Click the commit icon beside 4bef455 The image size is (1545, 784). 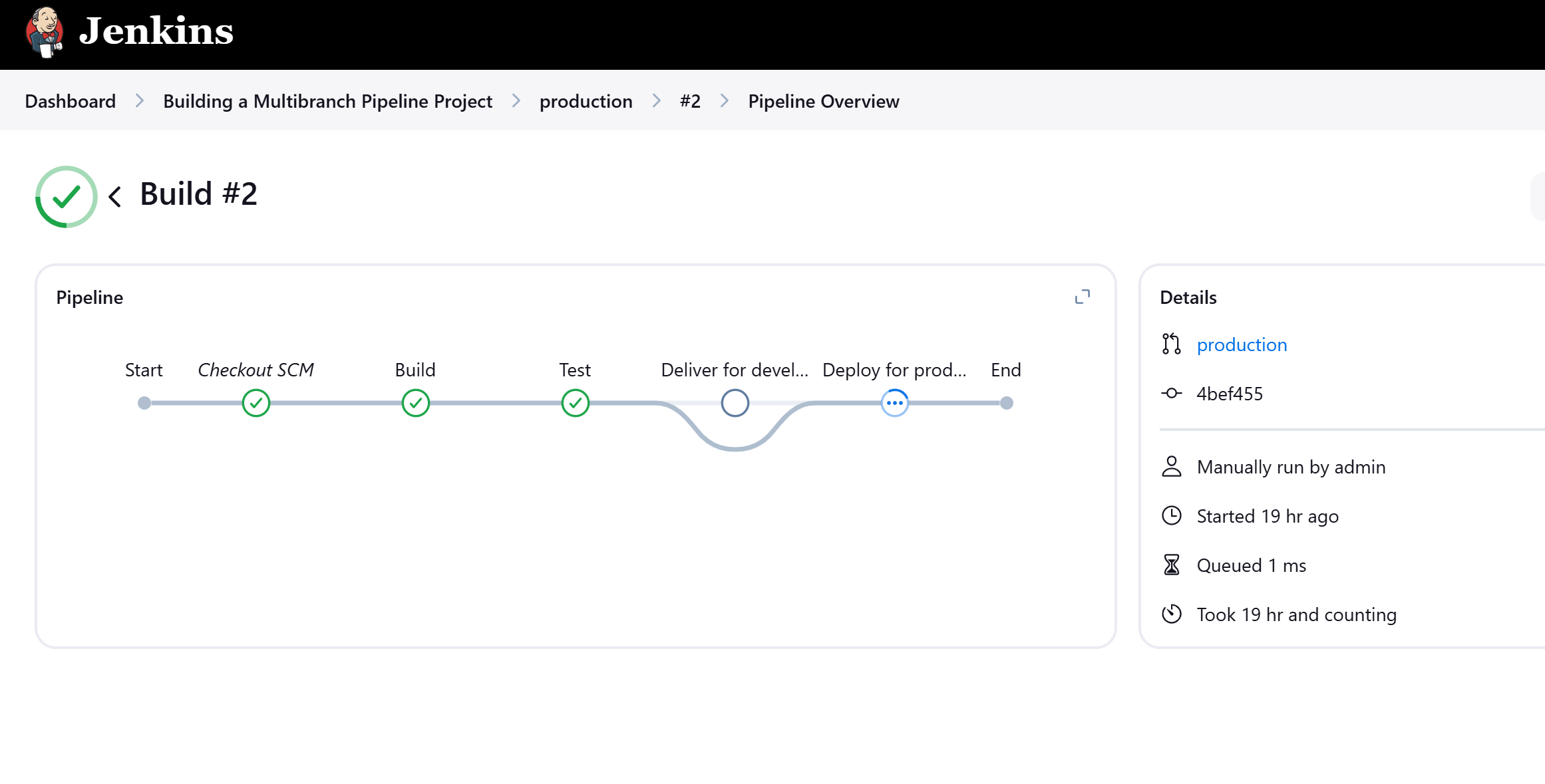[1172, 393]
